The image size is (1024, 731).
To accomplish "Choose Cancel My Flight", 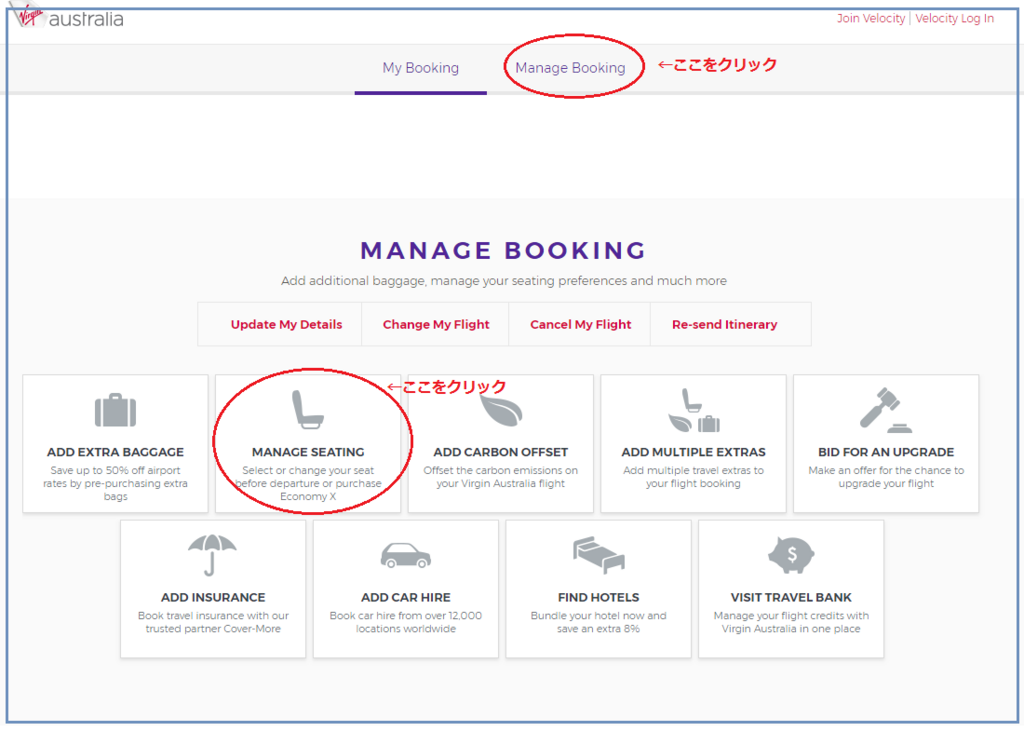I will tap(581, 325).
